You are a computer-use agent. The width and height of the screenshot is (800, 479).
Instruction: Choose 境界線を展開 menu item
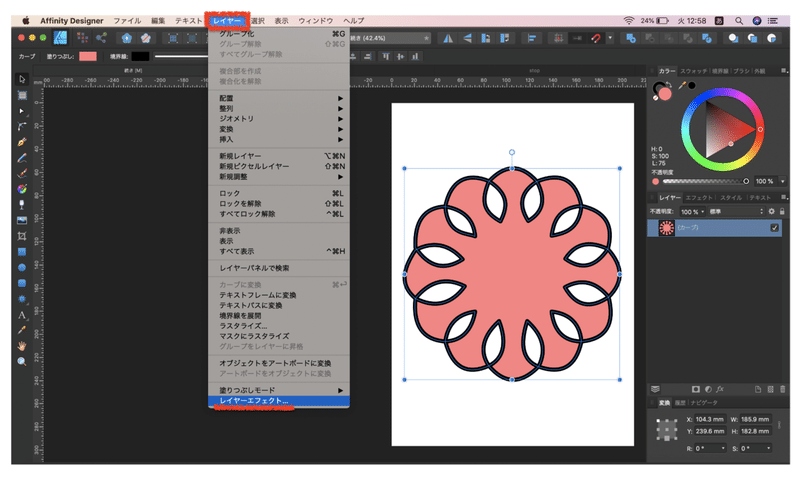pyautogui.click(x=279, y=316)
